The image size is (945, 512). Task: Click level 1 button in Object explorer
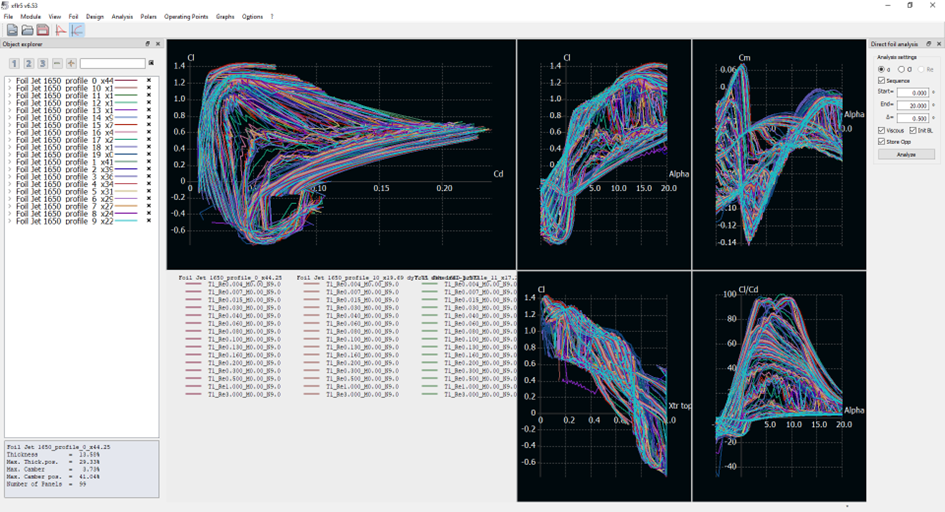(x=14, y=63)
